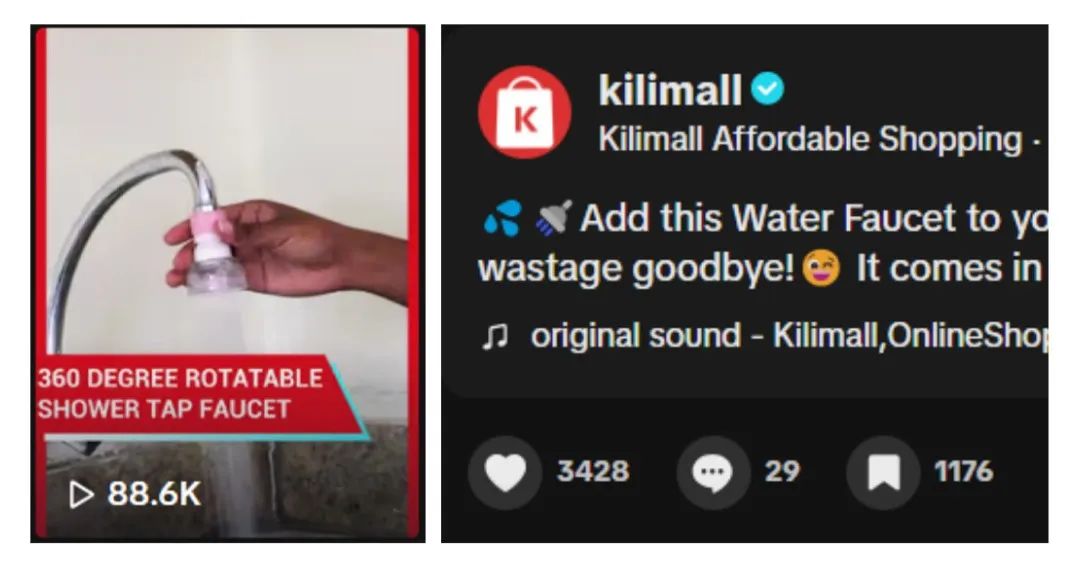Click the 1176 saves count
The image size is (1078, 581).
pyautogui.click(x=963, y=472)
